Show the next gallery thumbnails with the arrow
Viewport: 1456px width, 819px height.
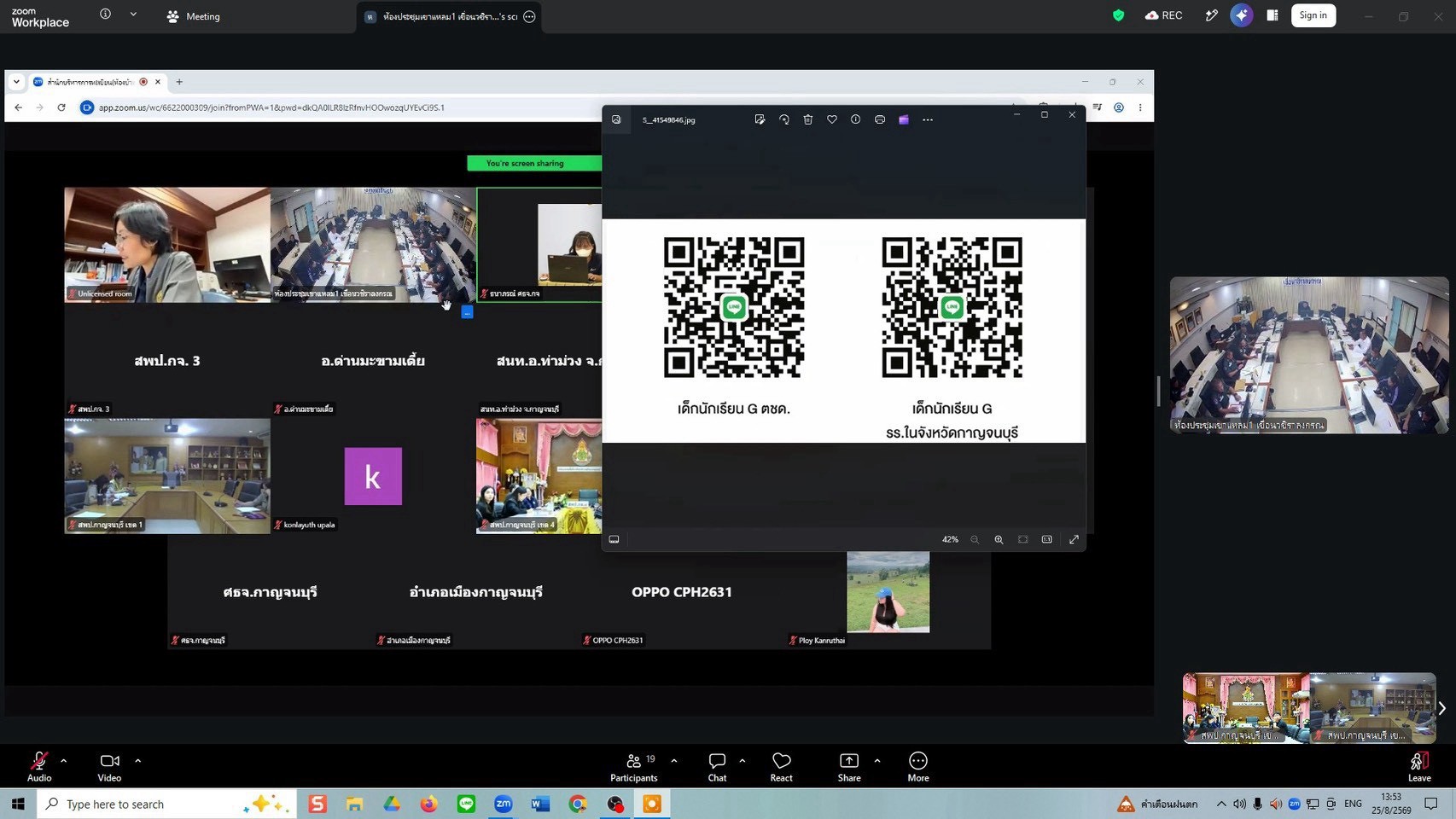(x=1442, y=708)
